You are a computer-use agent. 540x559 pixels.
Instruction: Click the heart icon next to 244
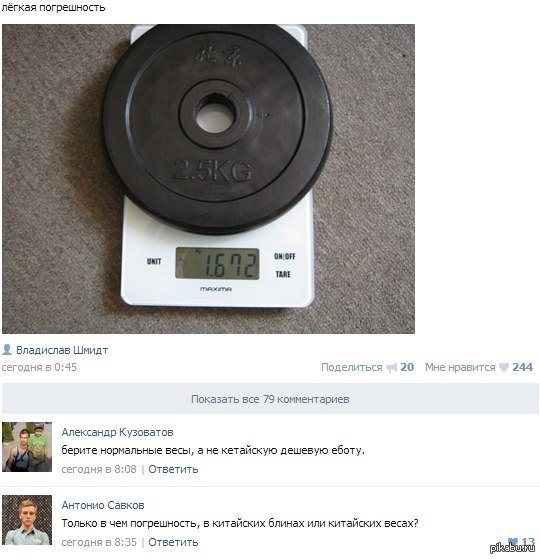pos(504,367)
